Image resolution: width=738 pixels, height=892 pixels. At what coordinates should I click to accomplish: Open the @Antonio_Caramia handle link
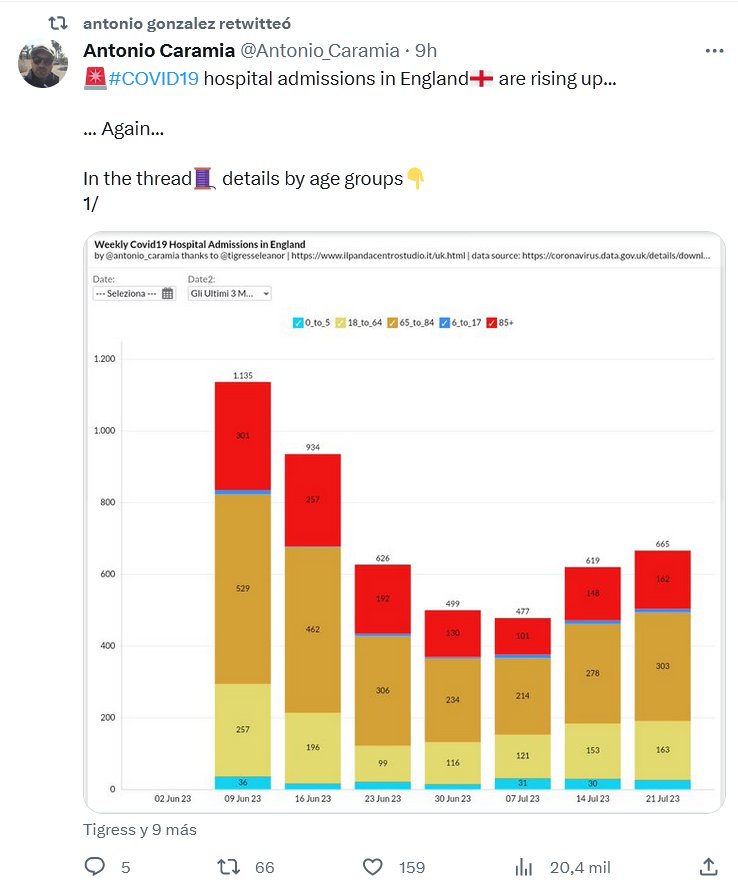pos(320,51)
